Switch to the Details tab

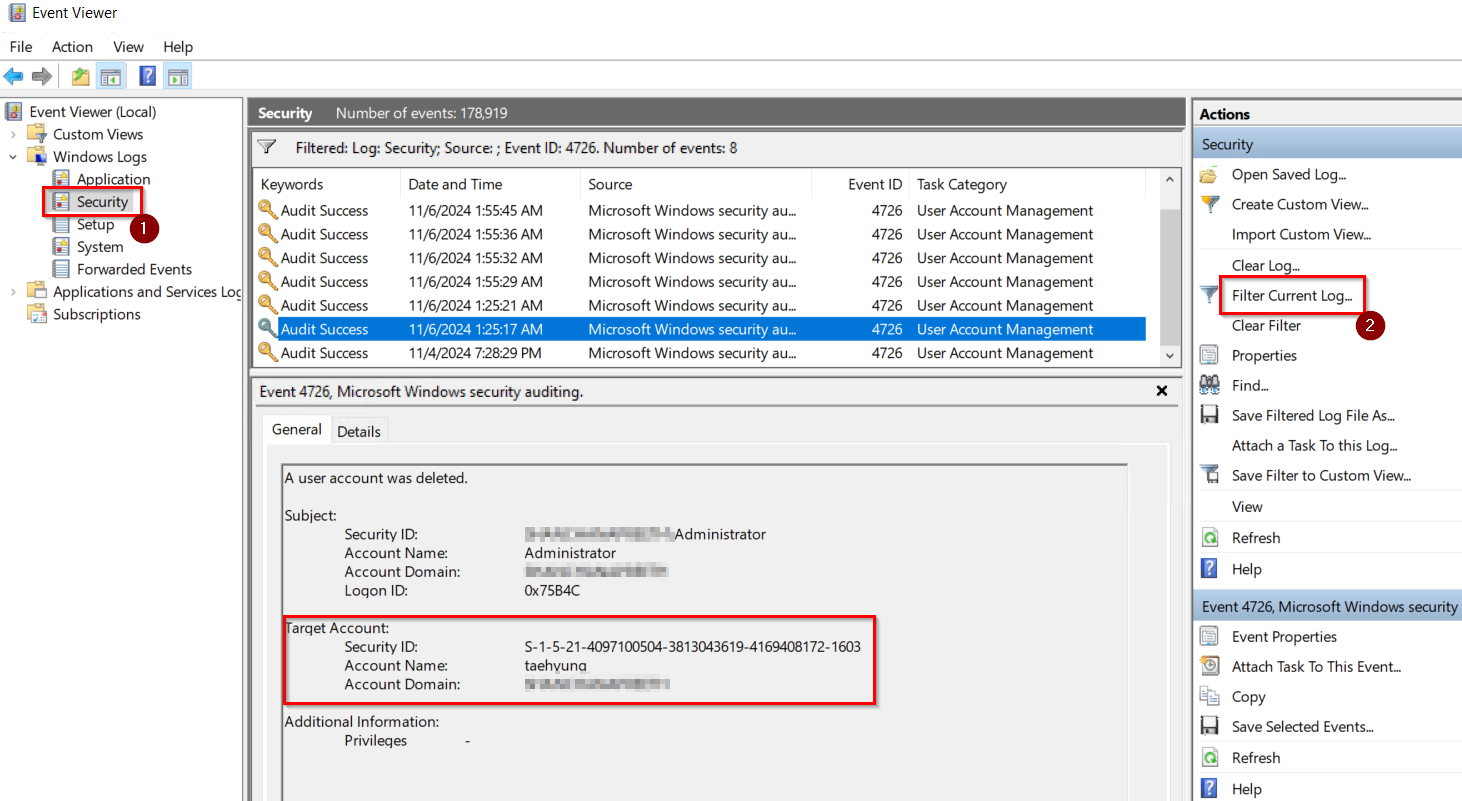click(x=359, y=430)
